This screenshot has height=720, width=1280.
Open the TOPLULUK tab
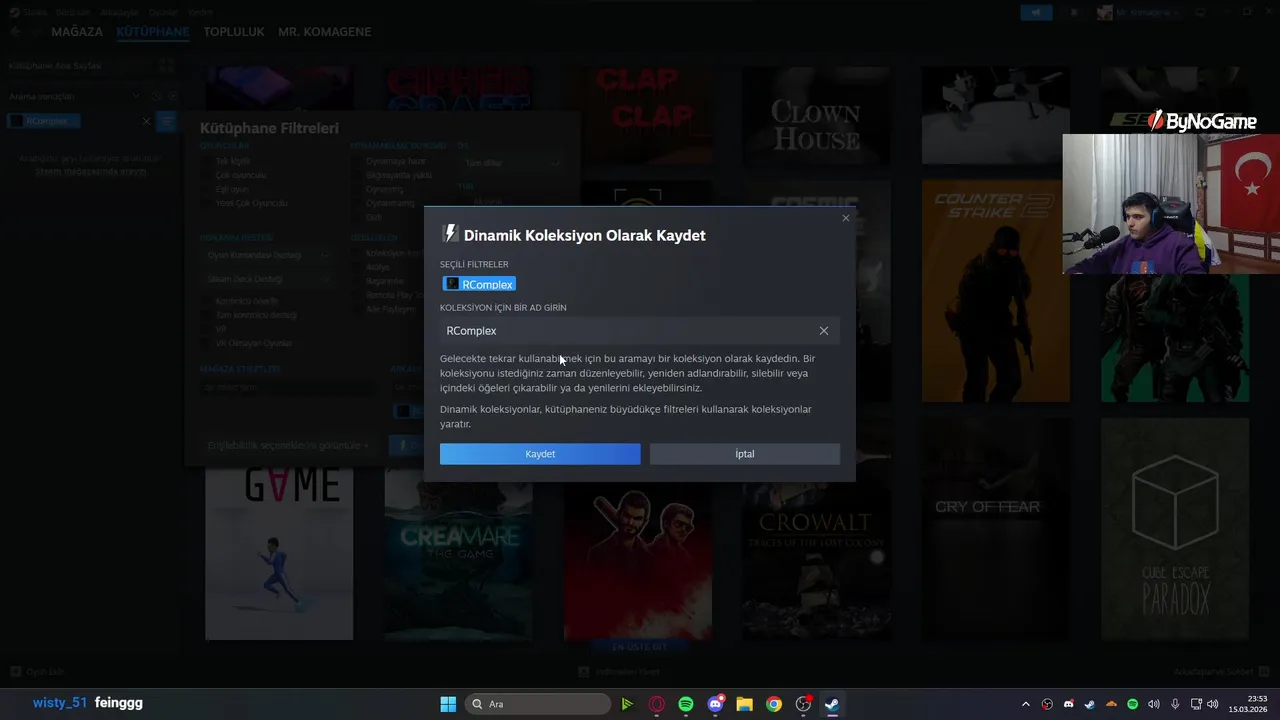click(234, 32)
